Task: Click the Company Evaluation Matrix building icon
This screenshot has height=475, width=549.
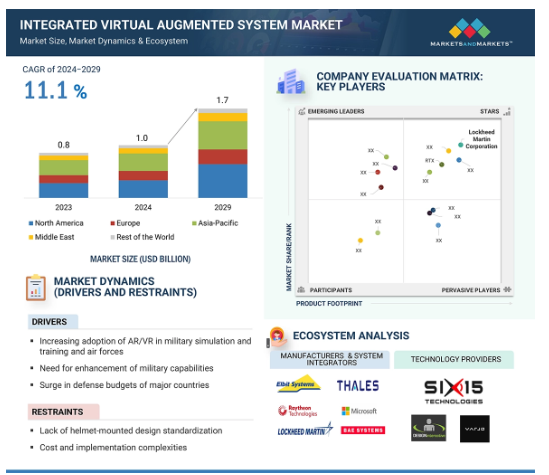Action: tap(291, 82)
